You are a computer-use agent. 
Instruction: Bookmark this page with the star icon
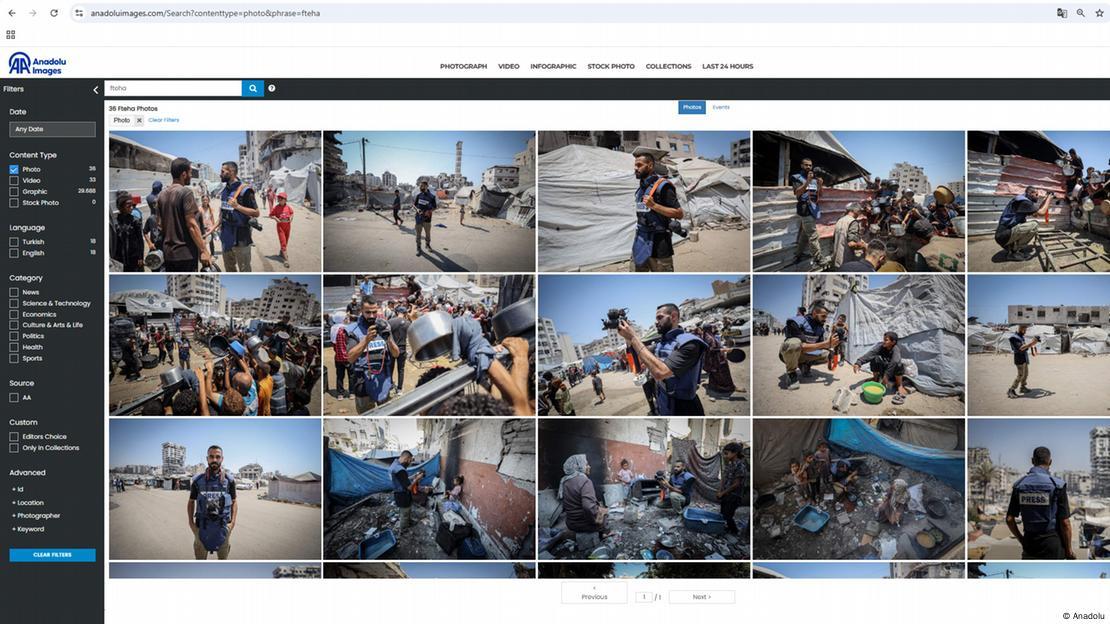click(1099, 13)
